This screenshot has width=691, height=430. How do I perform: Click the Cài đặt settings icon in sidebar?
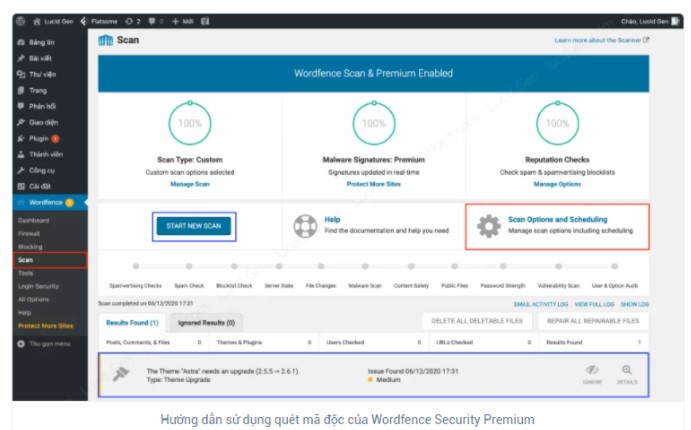(x=21, y=186)
